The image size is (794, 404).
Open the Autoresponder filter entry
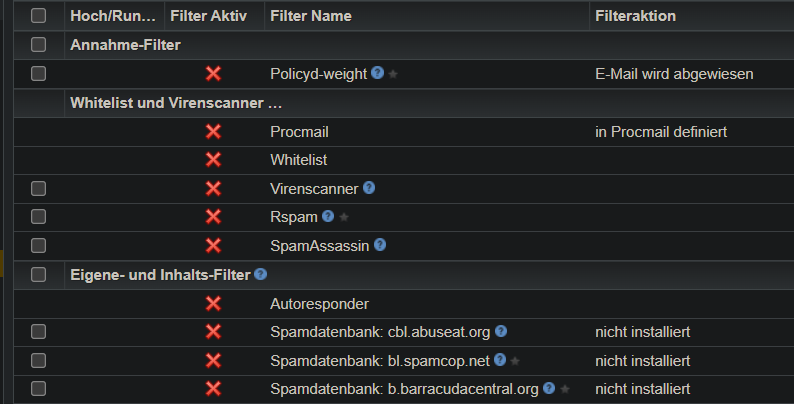click(x=319, y=303)
